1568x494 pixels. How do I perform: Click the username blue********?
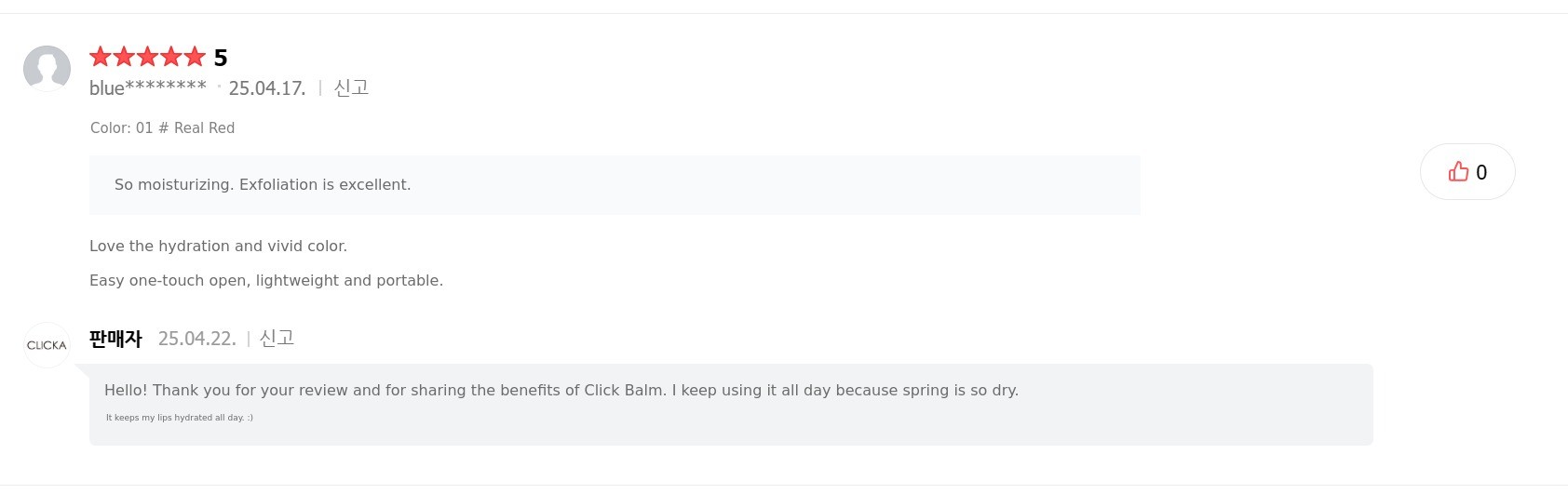[x=148, y=87]
